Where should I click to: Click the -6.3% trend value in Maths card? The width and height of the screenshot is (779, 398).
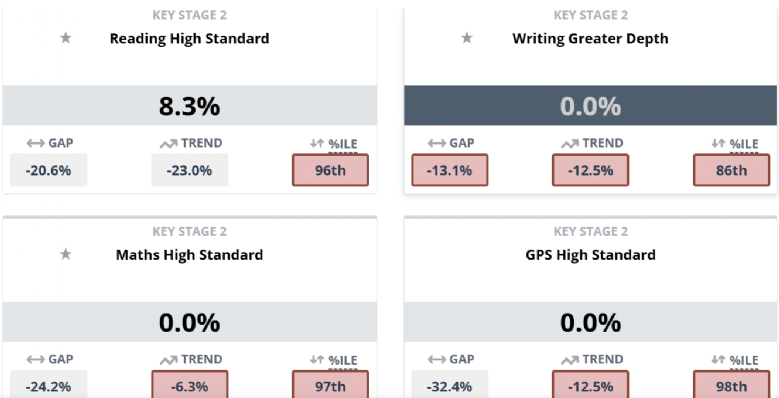[189, 385]
